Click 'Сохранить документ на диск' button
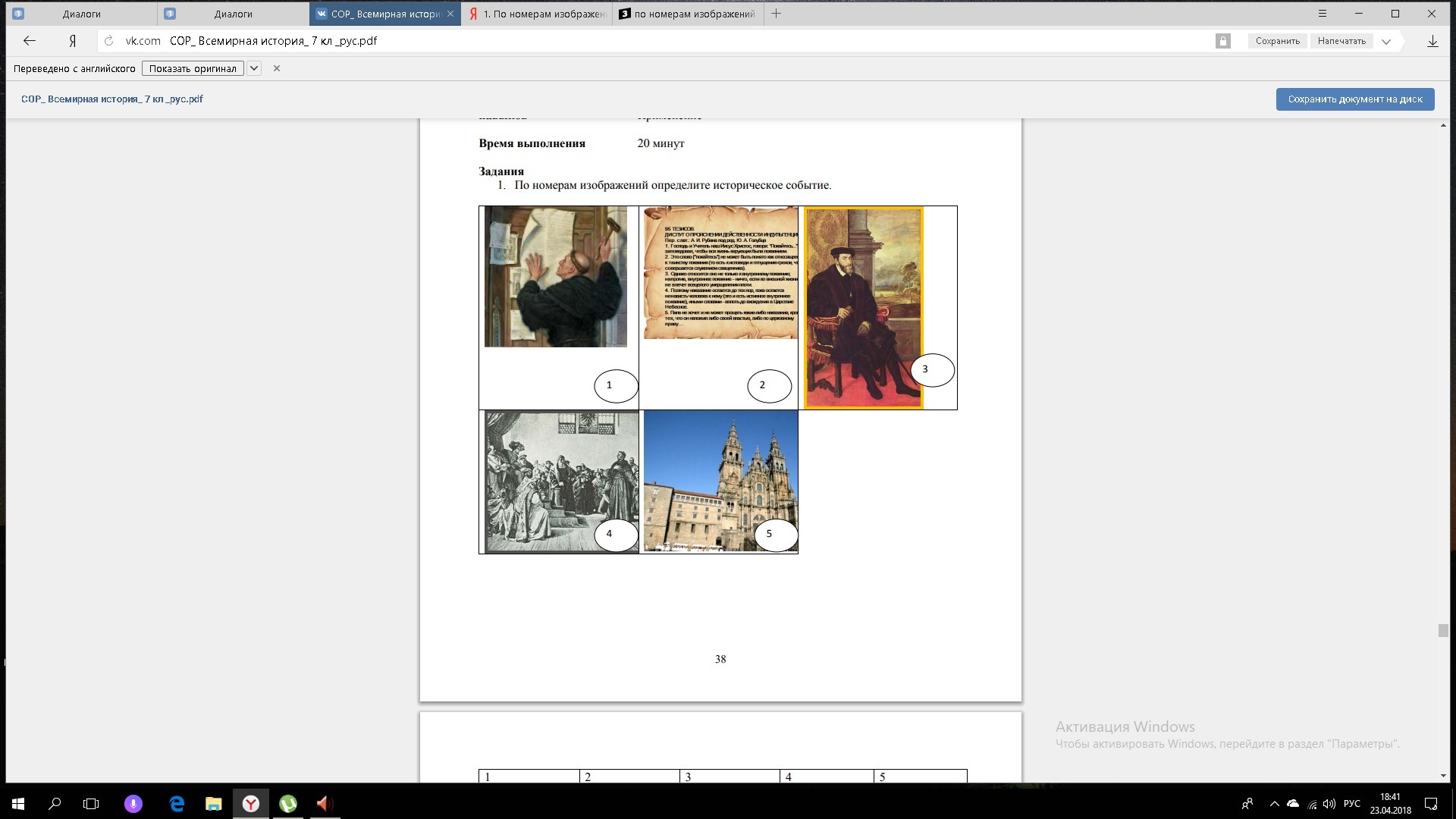The image size is (1456, 819). (1354, 99)
